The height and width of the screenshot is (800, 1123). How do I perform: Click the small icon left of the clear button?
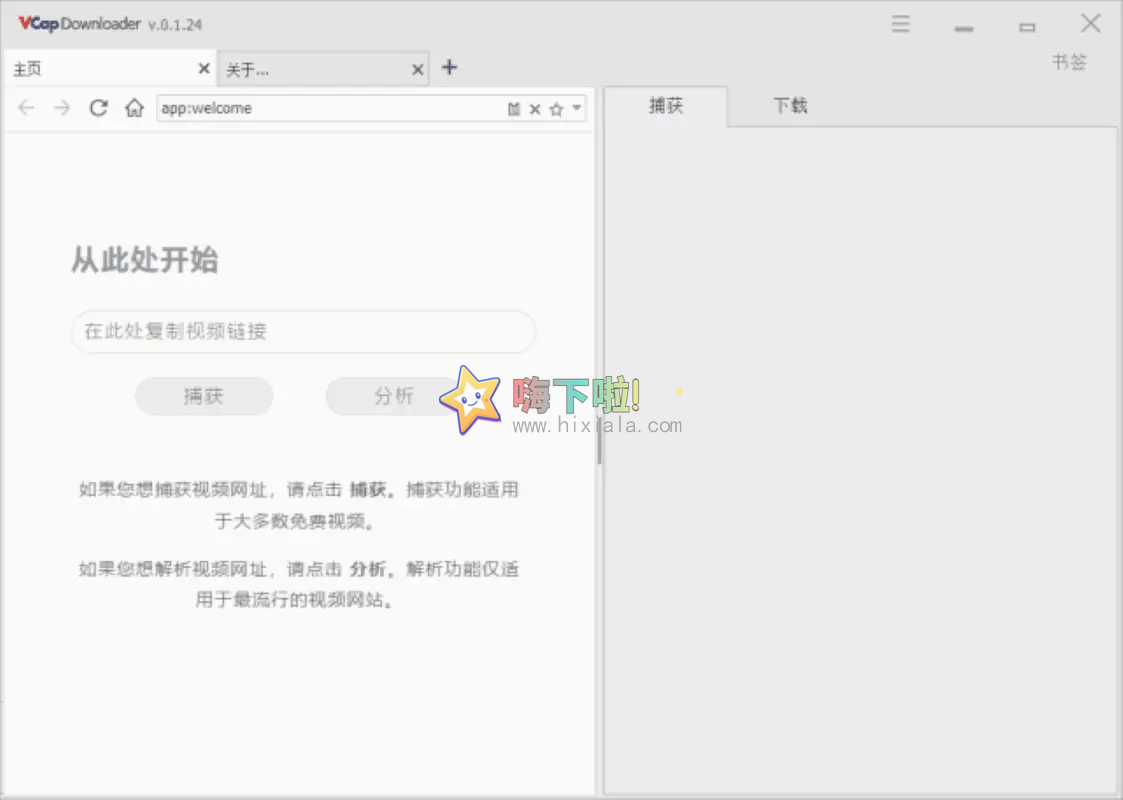tap(514, 107)
